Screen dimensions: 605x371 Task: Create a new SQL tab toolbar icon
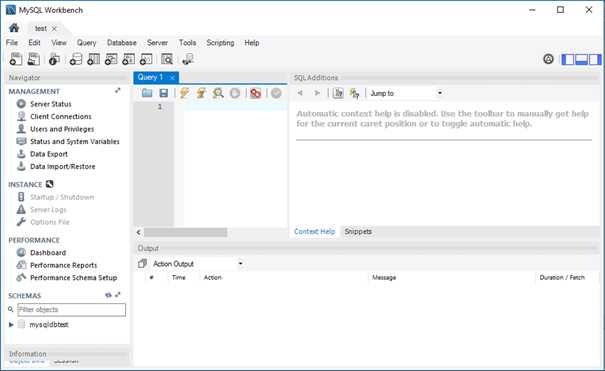tap(16, 59)
